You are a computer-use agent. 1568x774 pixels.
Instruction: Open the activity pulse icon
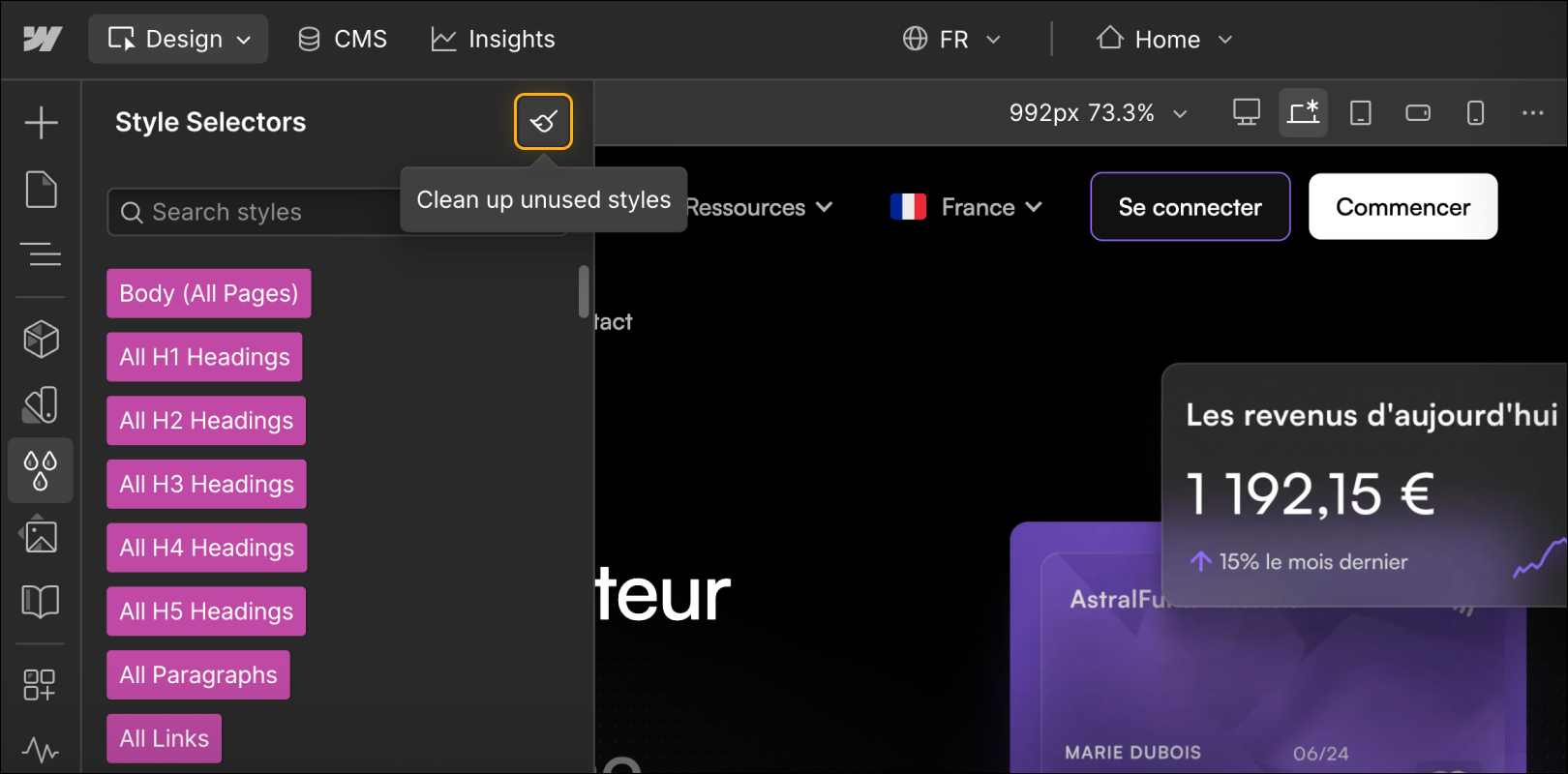pyautogui.click(x=41, y=750)
